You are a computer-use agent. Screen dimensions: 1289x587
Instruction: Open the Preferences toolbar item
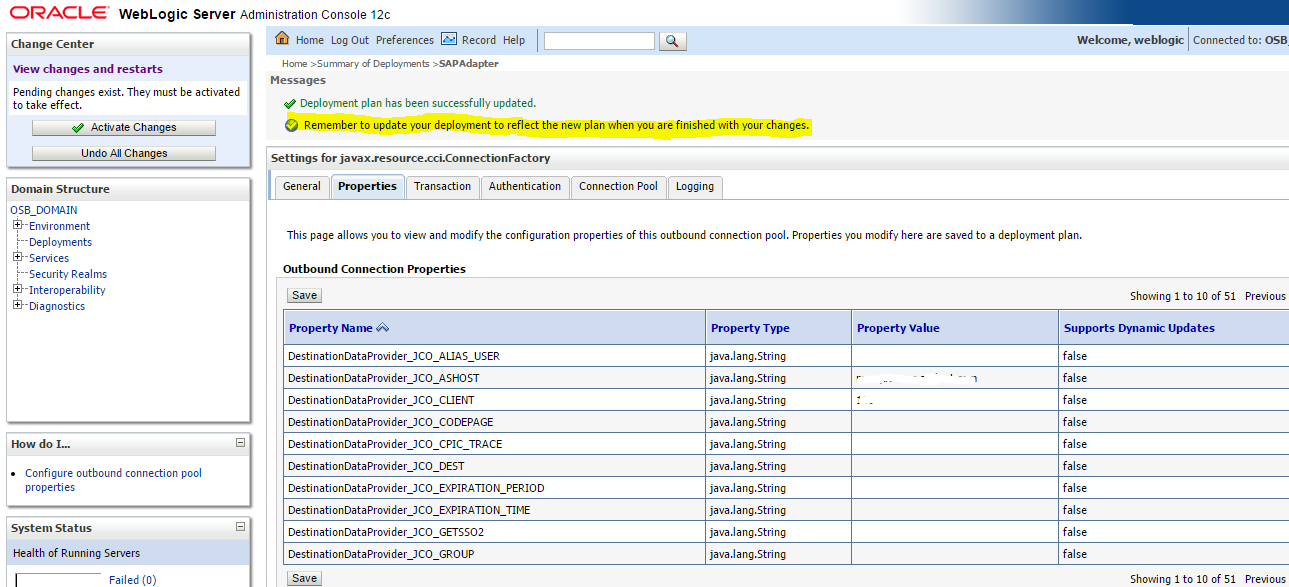404,39
